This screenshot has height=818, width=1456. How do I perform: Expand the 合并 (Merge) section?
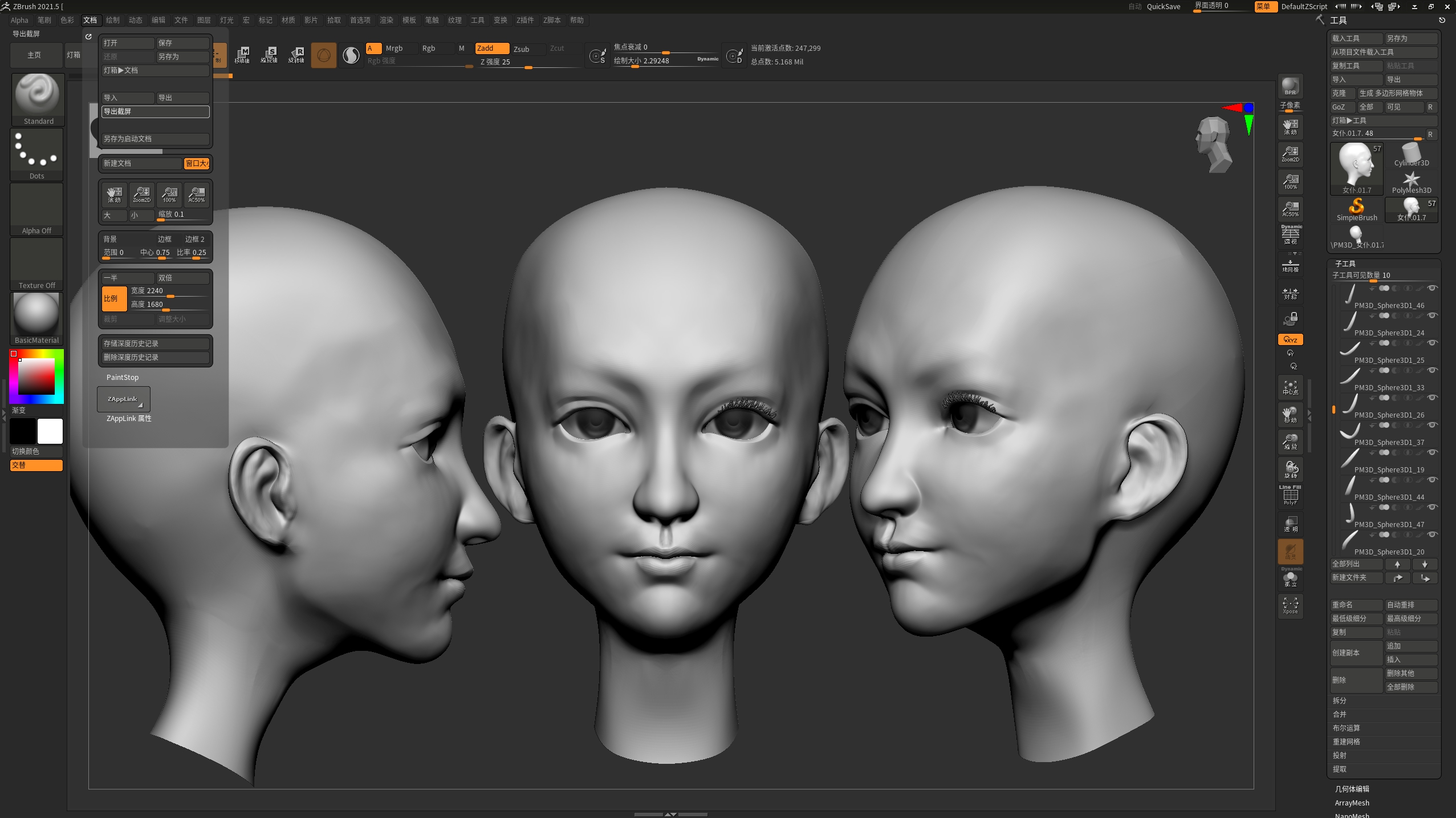[x=1339, y=714]
